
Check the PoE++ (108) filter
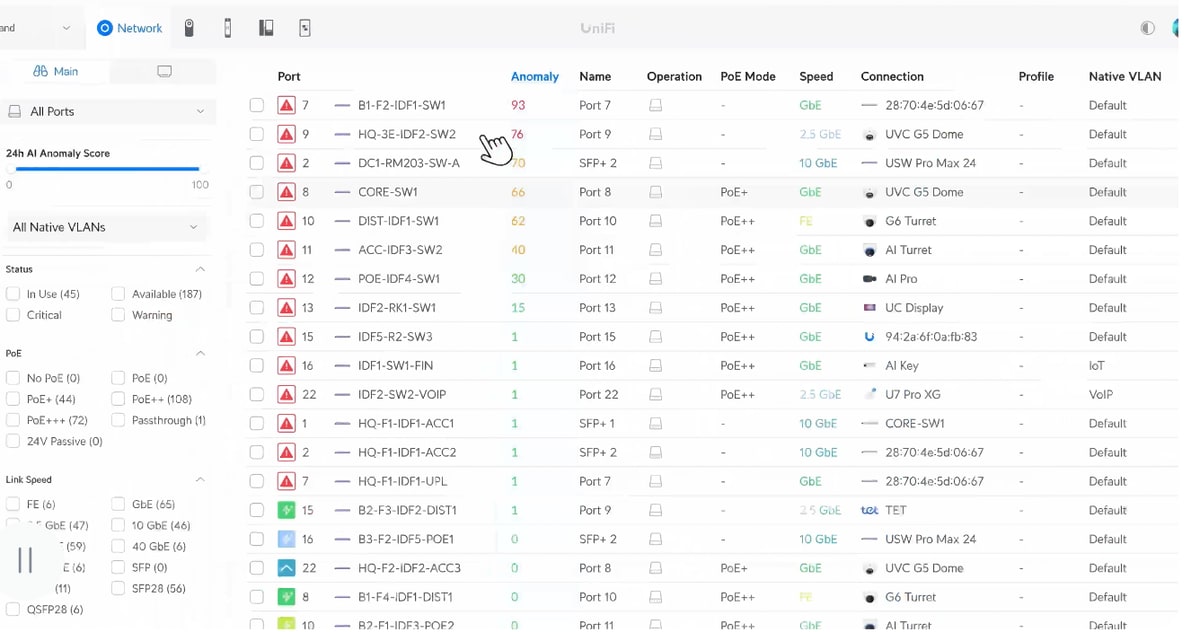click(118, 399)
